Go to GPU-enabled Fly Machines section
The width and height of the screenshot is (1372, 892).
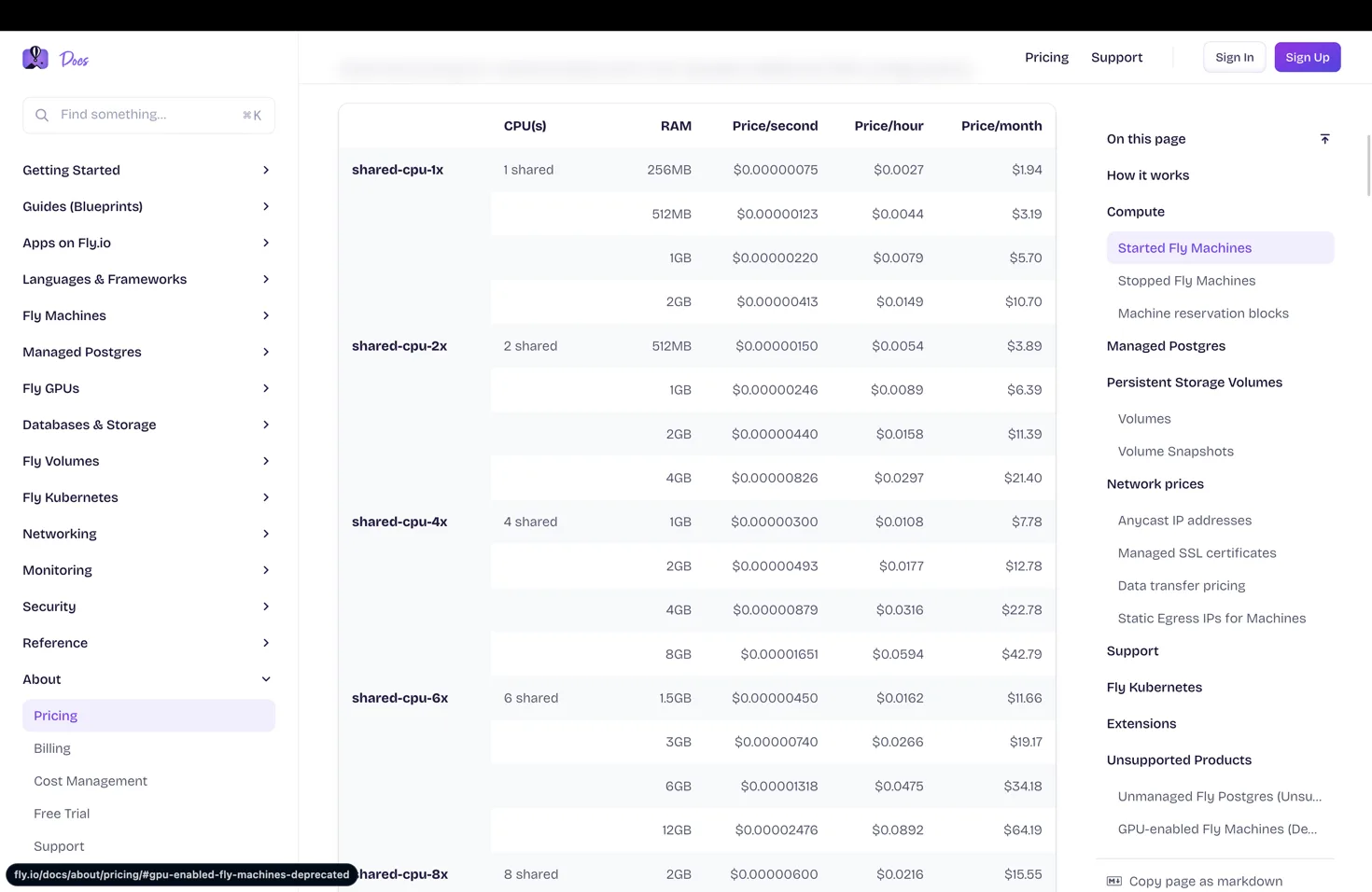pyautogui.click(x=1217, y=829)
